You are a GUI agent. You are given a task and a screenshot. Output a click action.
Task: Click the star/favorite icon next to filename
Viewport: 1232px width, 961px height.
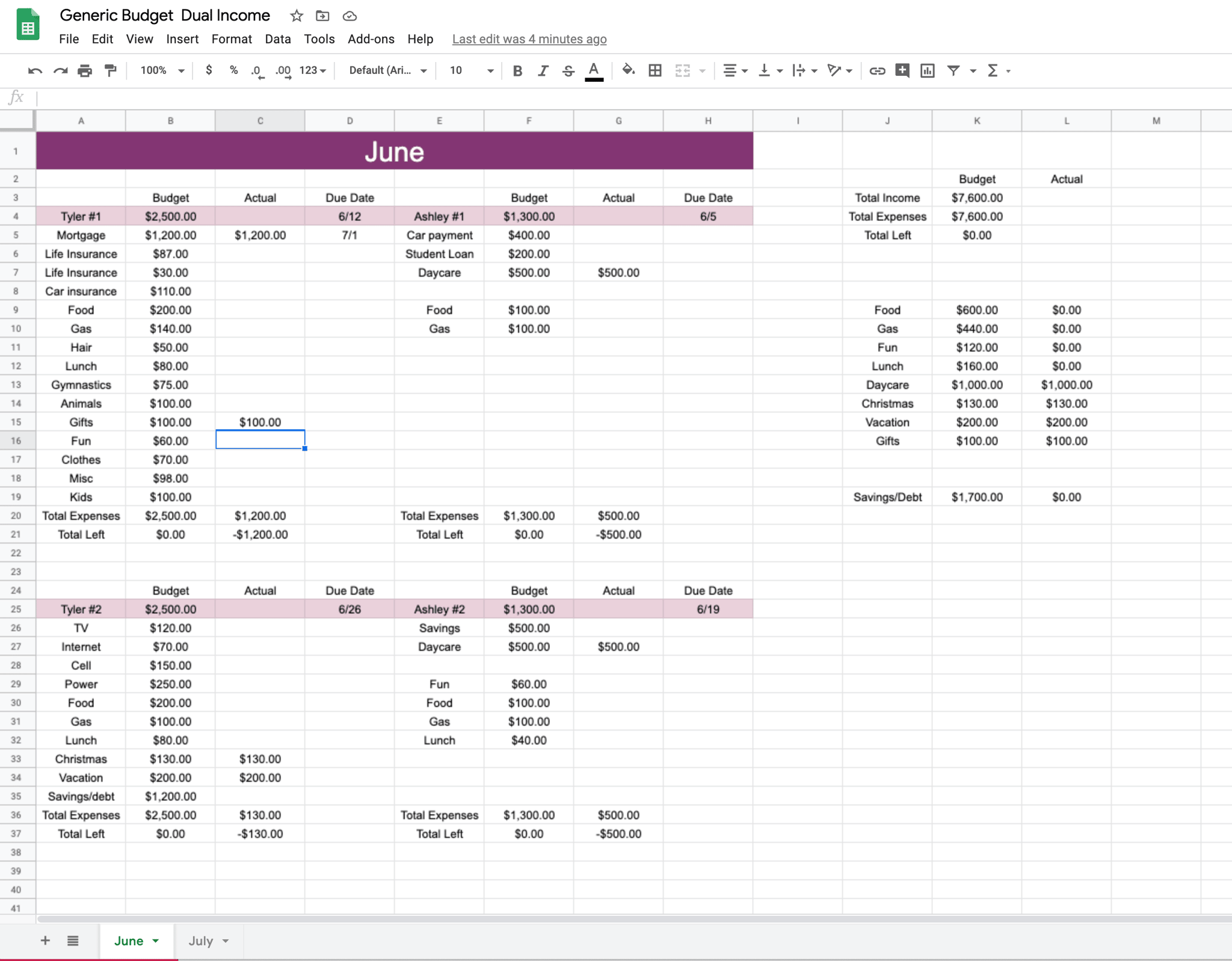[x=298, y=17]
